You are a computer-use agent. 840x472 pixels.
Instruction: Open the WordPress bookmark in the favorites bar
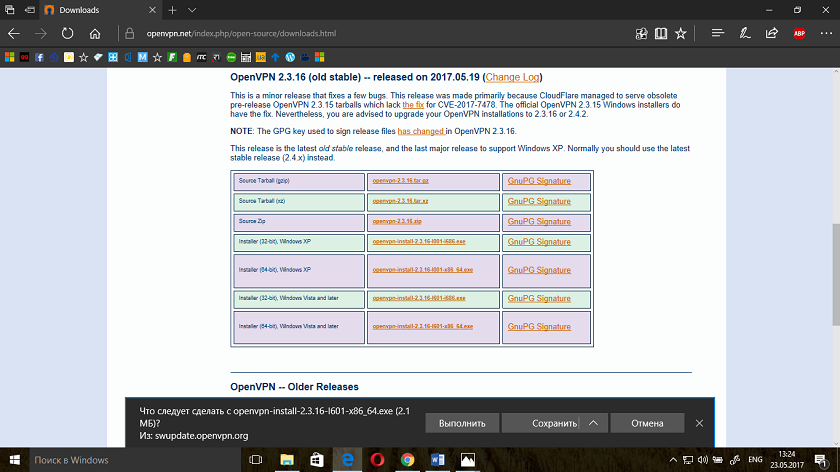click(290, 57)
